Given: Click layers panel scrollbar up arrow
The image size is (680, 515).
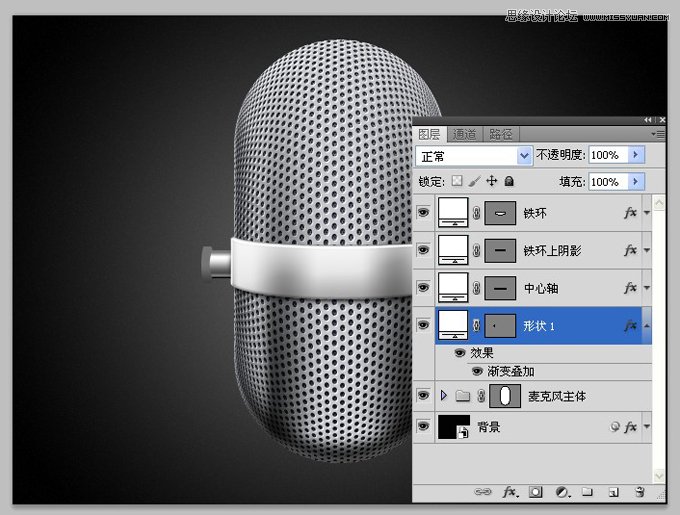Looking at the screenshot, I should [x=659, y=203].
